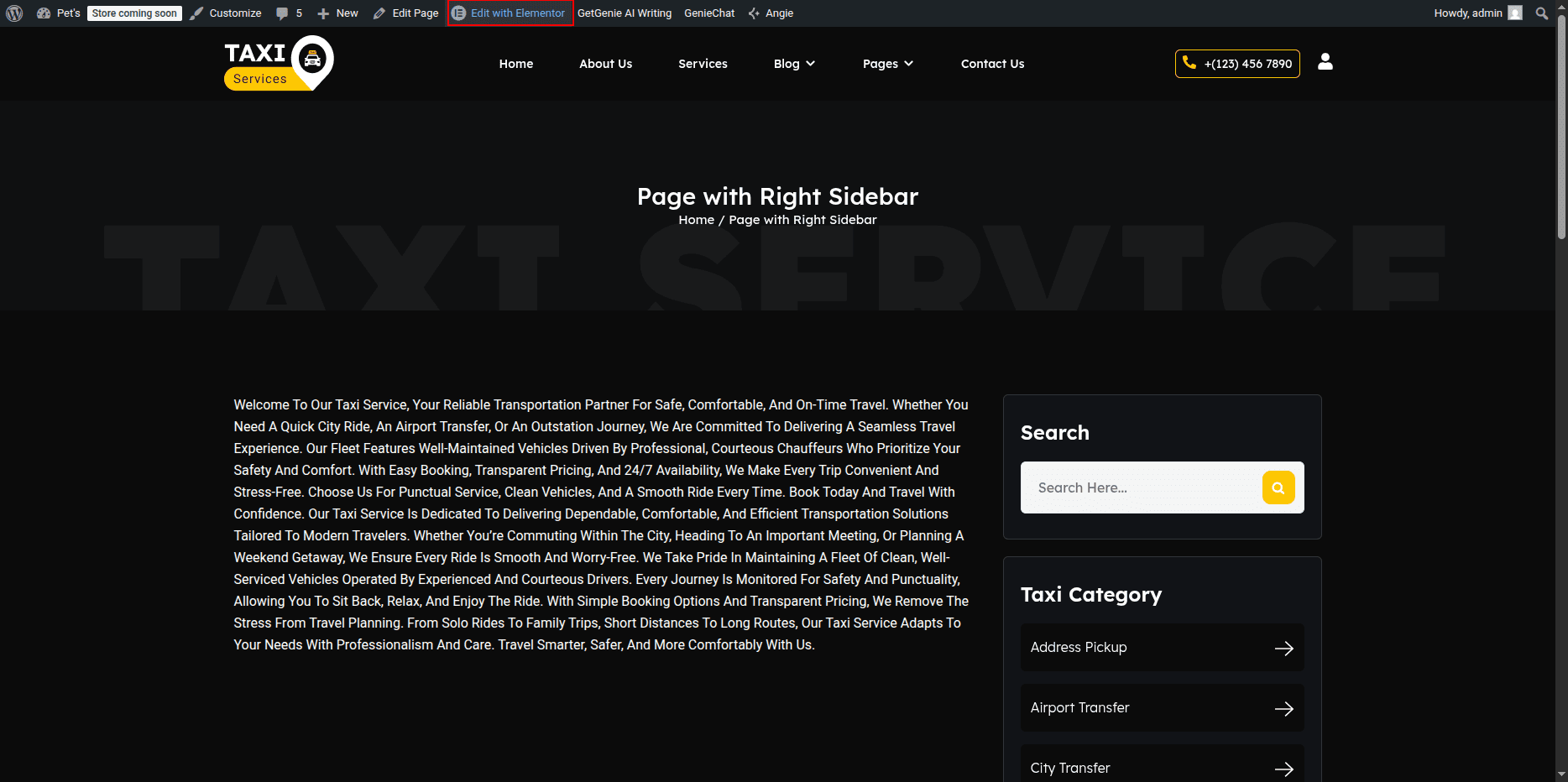
Task: Focus the Search Here input field
Action: 1141,487
